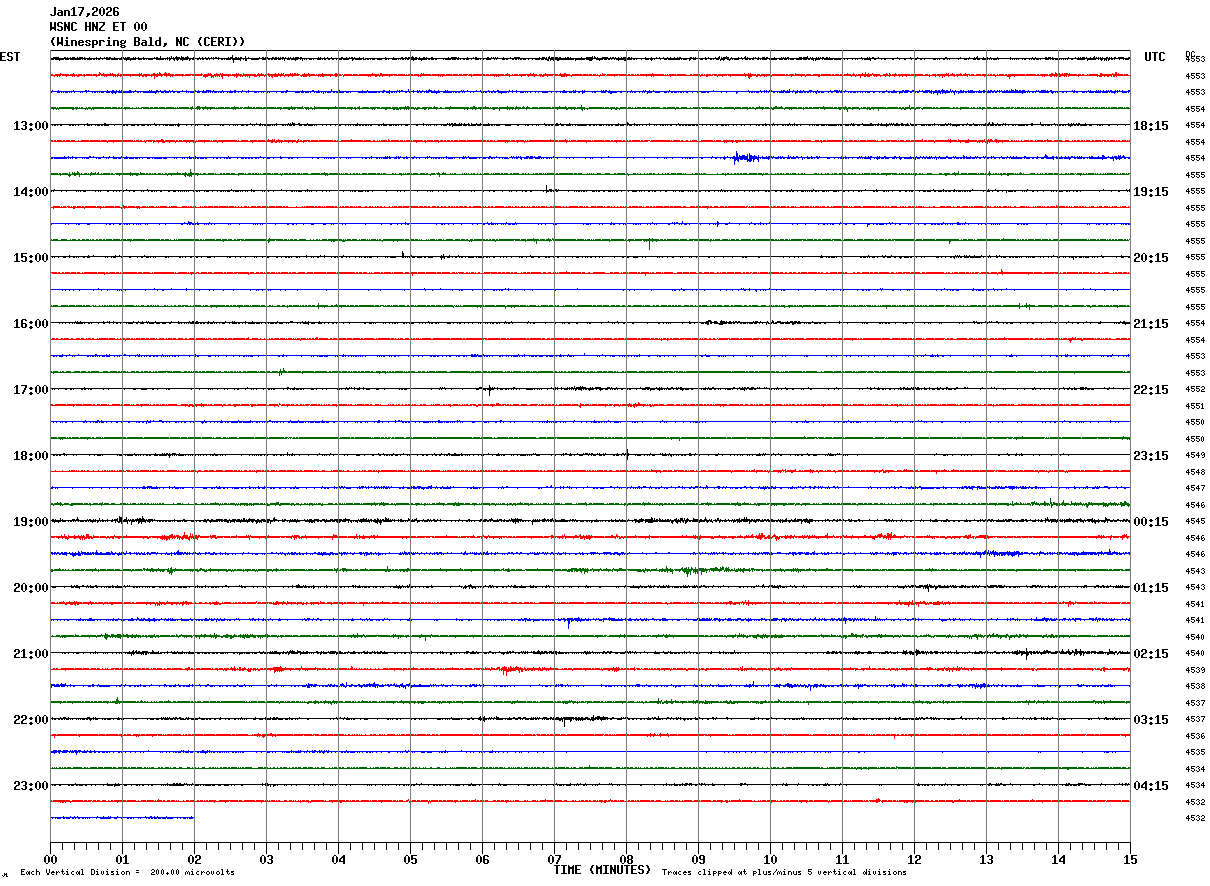1210x886 pixels.
Task: Click the 02:15 UTC row label
Action: 1151,654
